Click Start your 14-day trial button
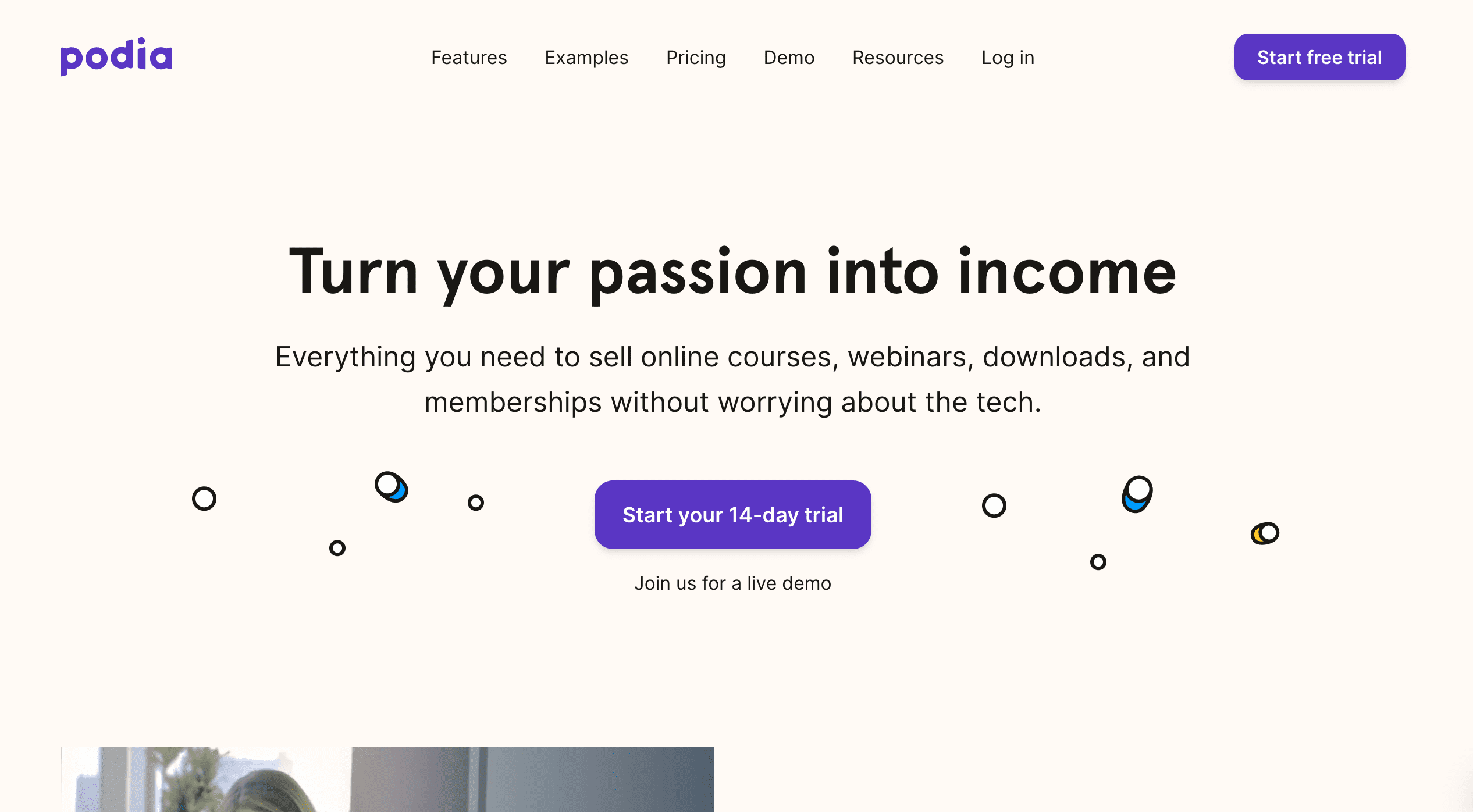The width and height of the screenshot is (1473, 812). [732, 515]
